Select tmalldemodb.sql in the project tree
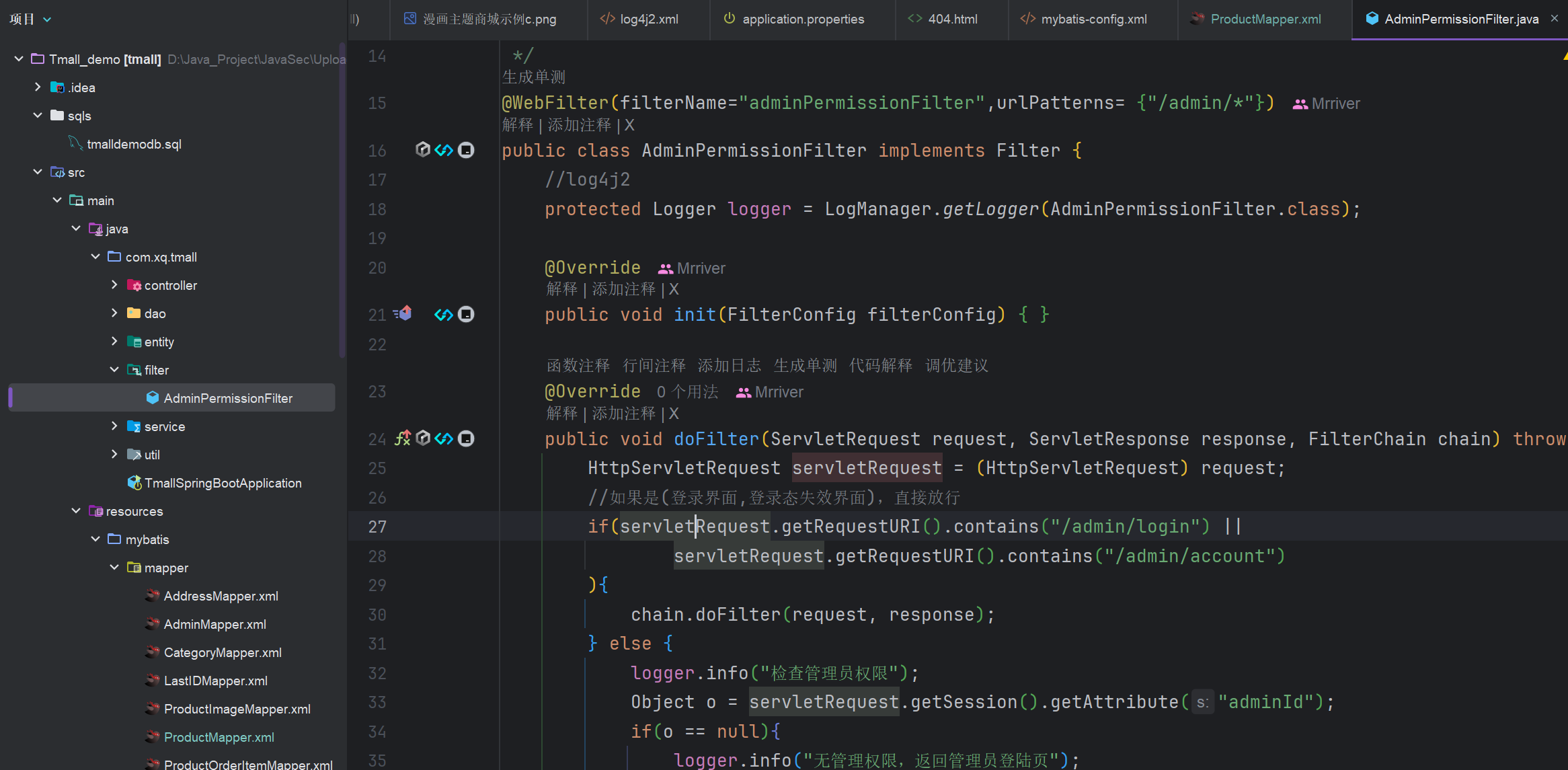This screenshot has height=770, width=1568. [134, 144]
